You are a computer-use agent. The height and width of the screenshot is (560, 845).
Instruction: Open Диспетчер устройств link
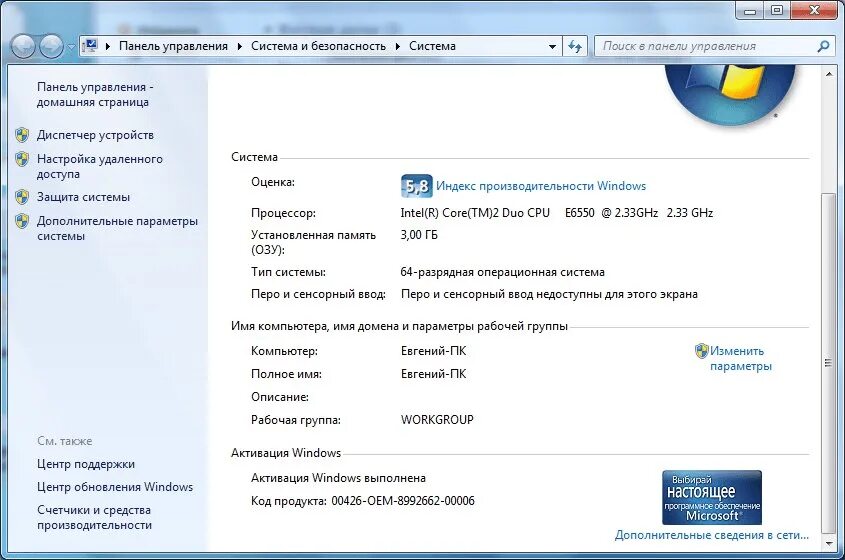tap(95, 135)
